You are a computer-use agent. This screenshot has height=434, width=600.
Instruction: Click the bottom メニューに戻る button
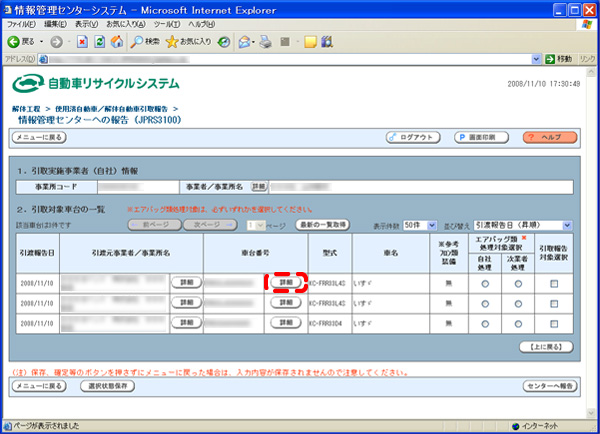pyautogui.click(x=39, y=386)
